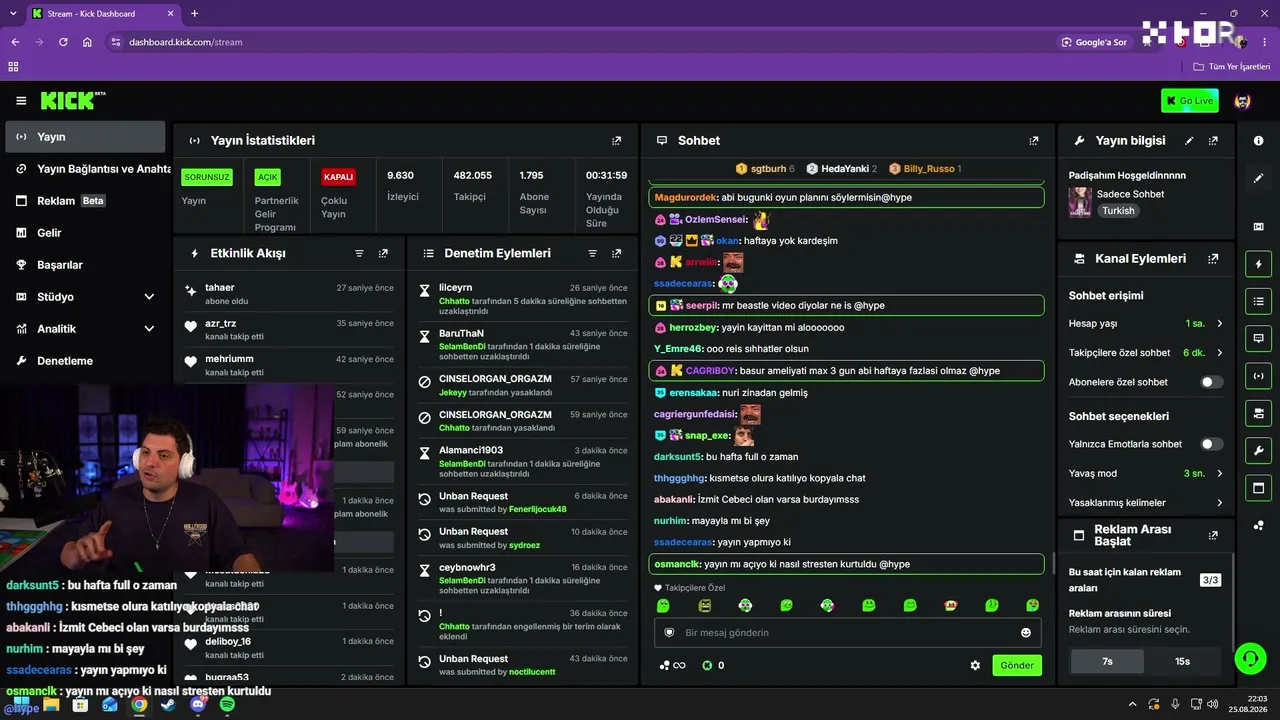Open Yasaklanmış kelimeler chevron

pyautogui.click(x=1220, y=503)
